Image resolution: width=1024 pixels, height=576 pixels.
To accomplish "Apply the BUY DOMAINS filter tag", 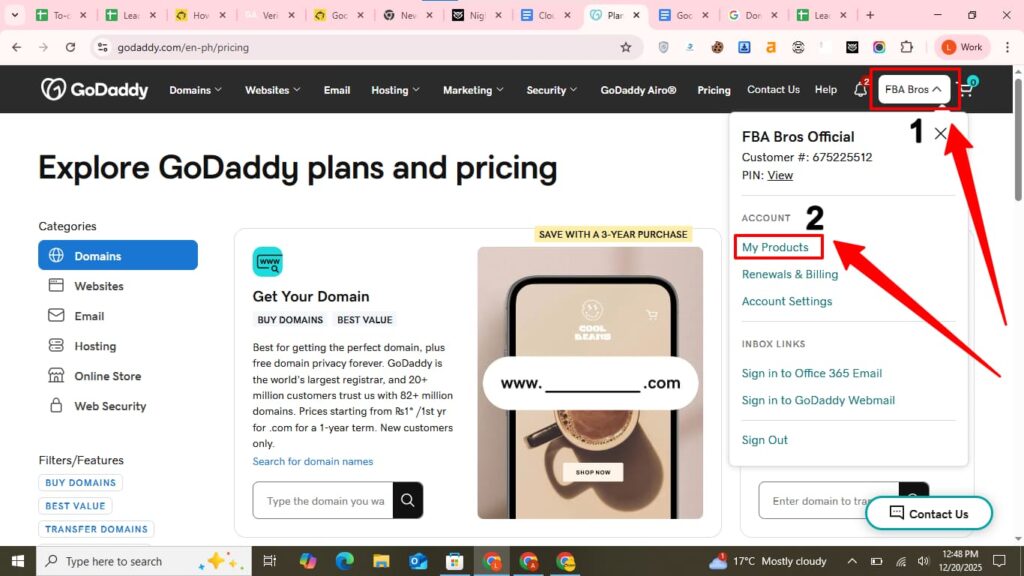I will (x=80, y=483).
